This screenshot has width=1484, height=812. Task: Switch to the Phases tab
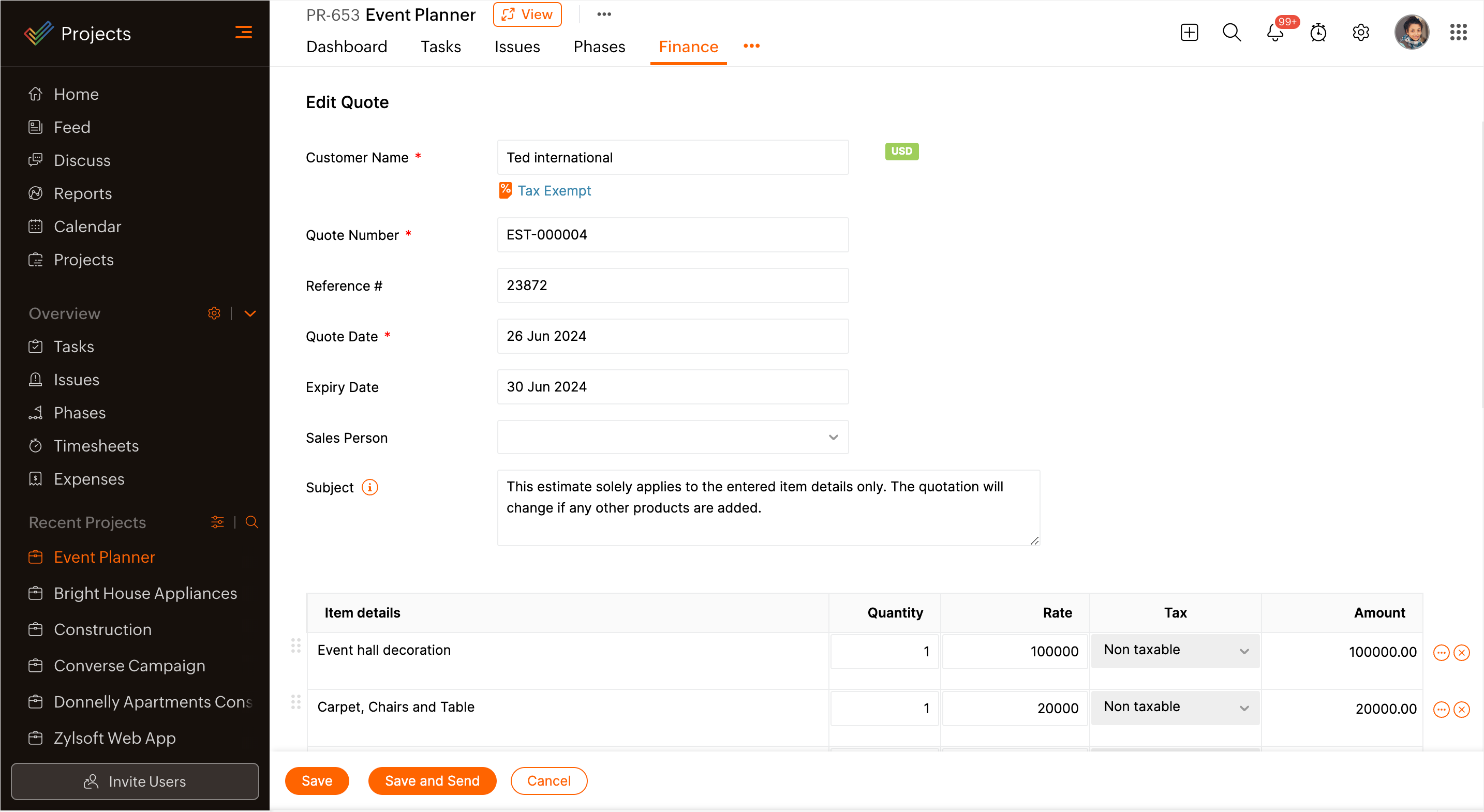599,47
